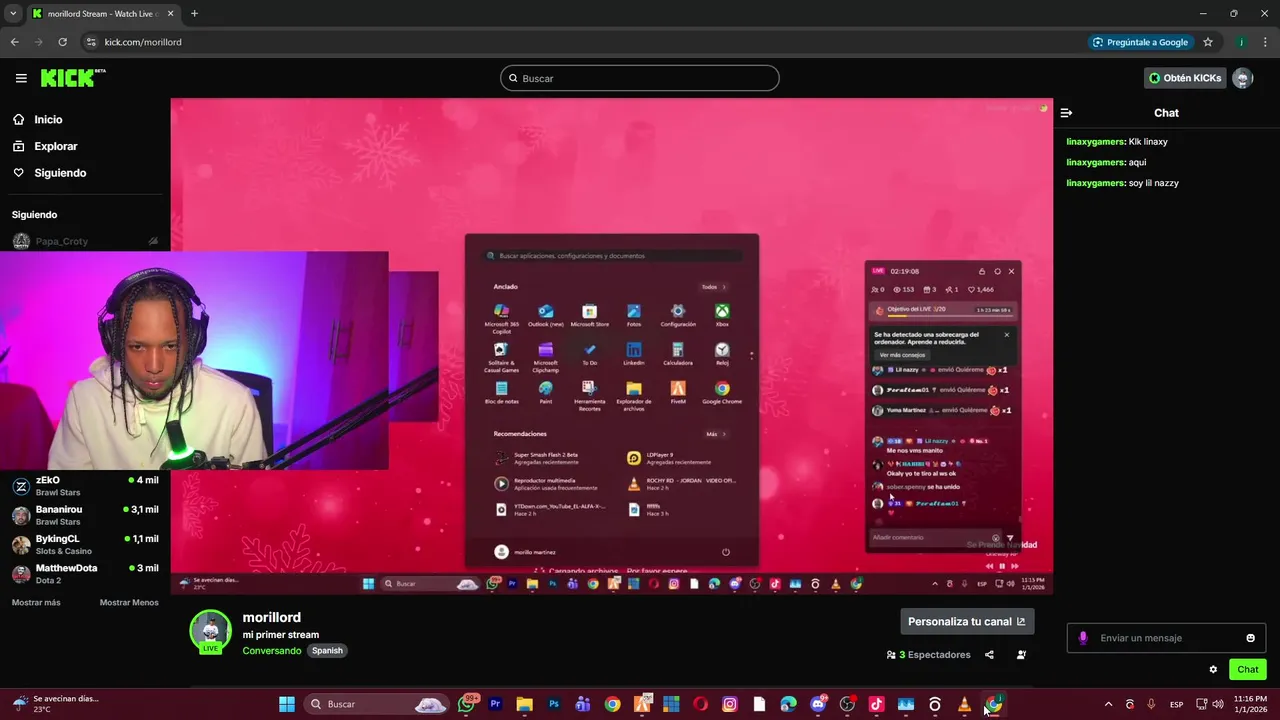Viewport: 1280px width, 720px height.
Task: Open the Chrome tab search dropdown
Action: click(x=12, y=13)
